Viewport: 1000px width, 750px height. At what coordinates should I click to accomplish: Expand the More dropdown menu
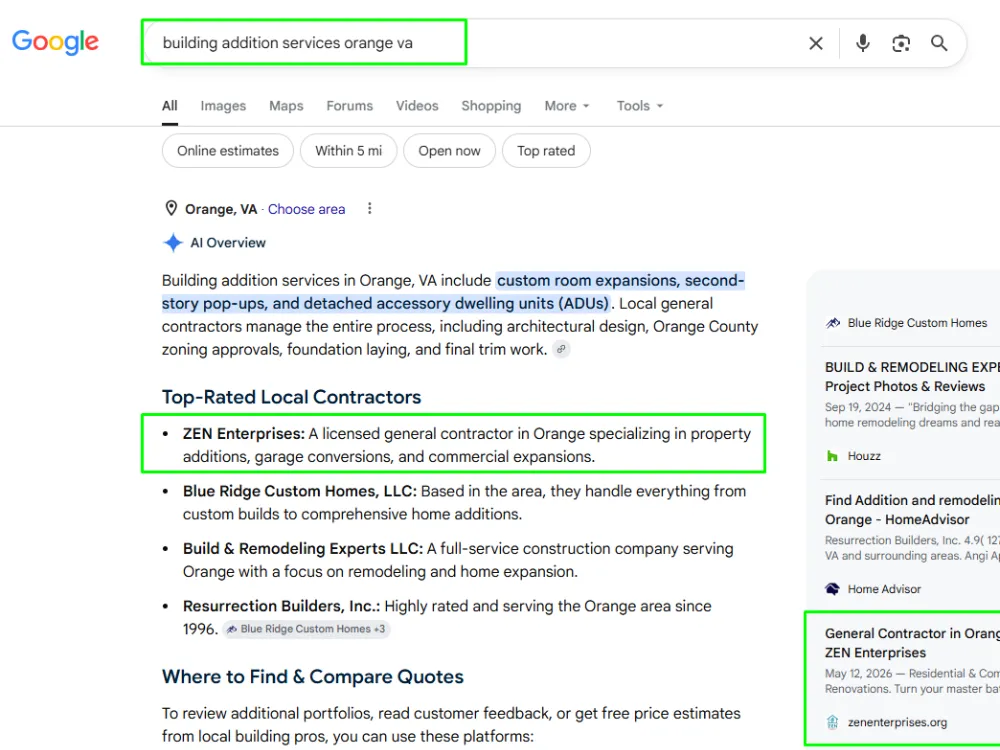567,106
